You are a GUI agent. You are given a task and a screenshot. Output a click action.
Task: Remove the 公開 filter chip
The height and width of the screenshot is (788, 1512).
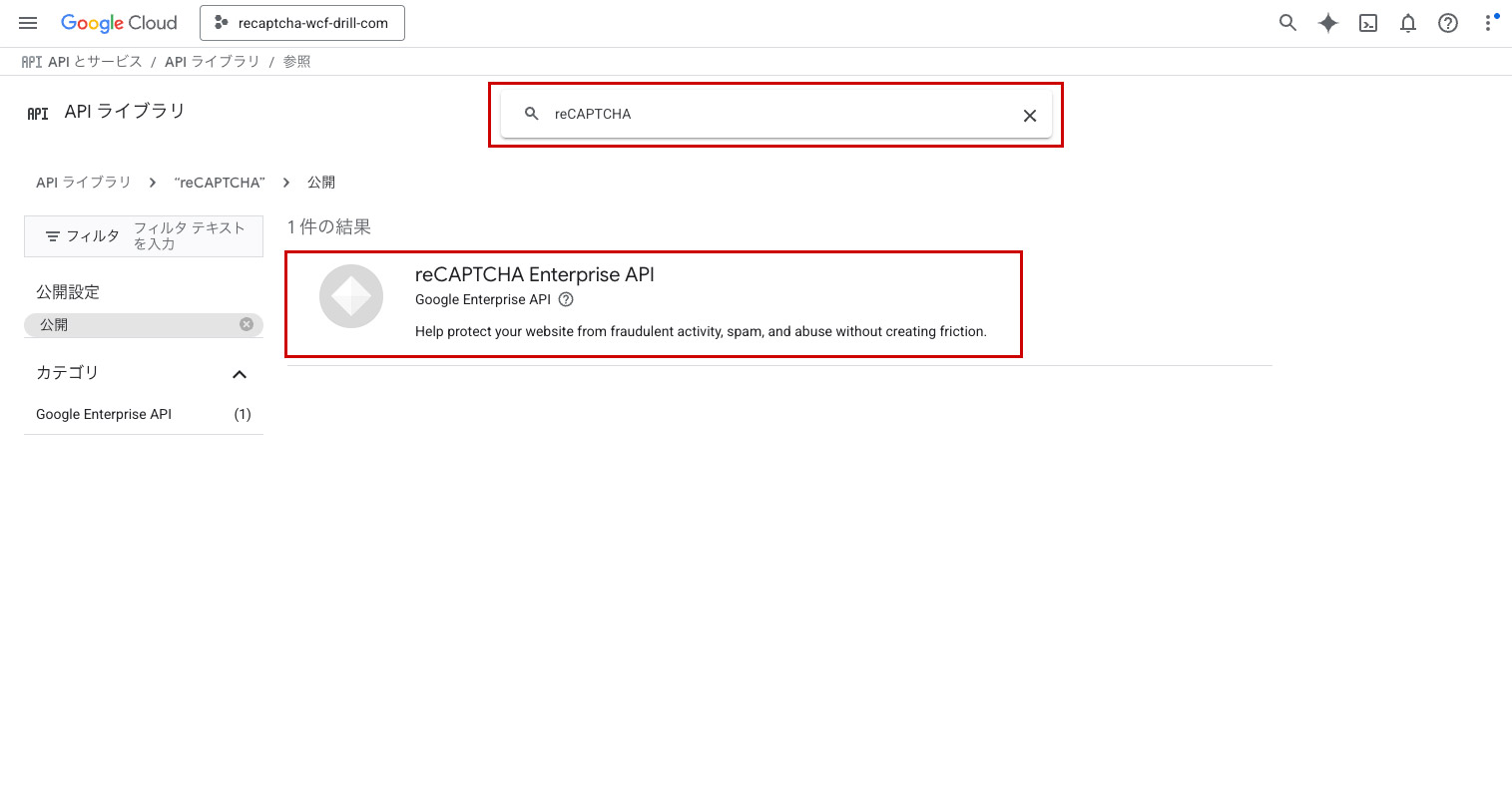[247, 324]
